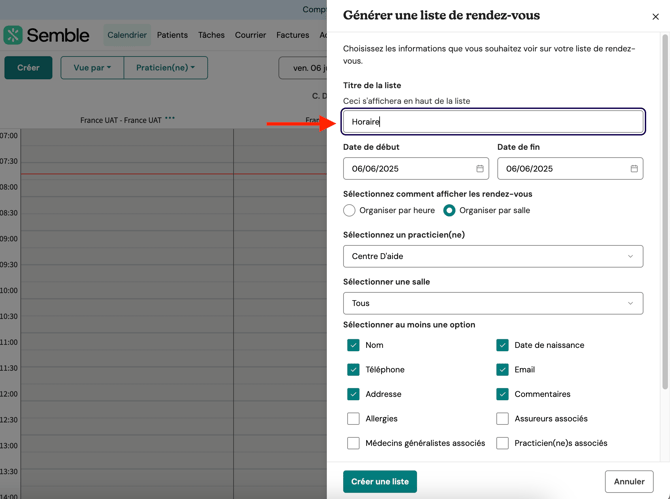Close the appointment list panel
670x499 pixels.
point(656,16)
